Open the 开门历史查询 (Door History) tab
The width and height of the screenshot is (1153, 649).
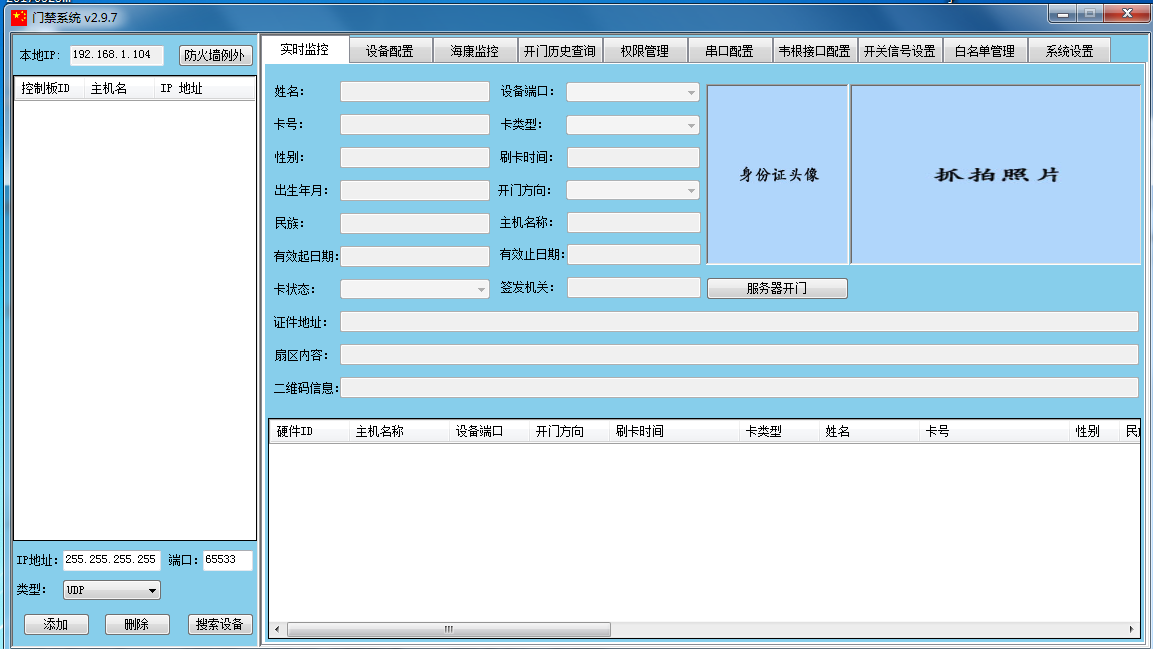[560, 49]
